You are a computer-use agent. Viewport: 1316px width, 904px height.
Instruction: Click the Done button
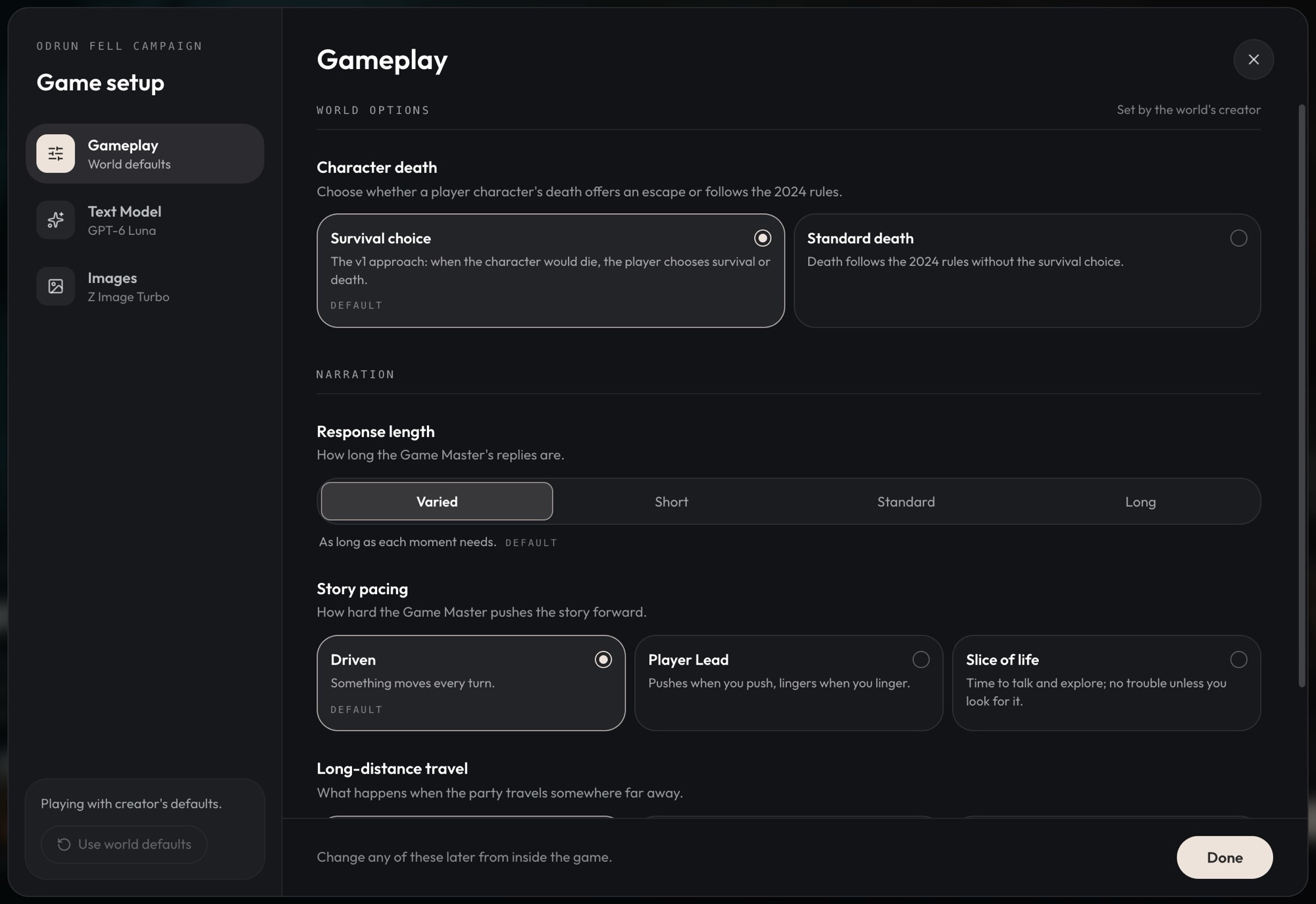pyautogui.click(x=1225, y=857)
